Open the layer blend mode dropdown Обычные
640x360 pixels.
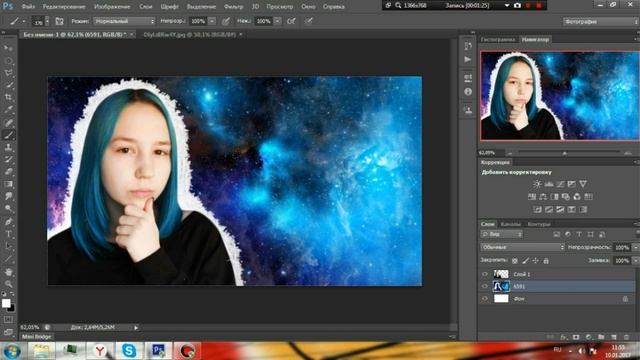click(522, 247)
